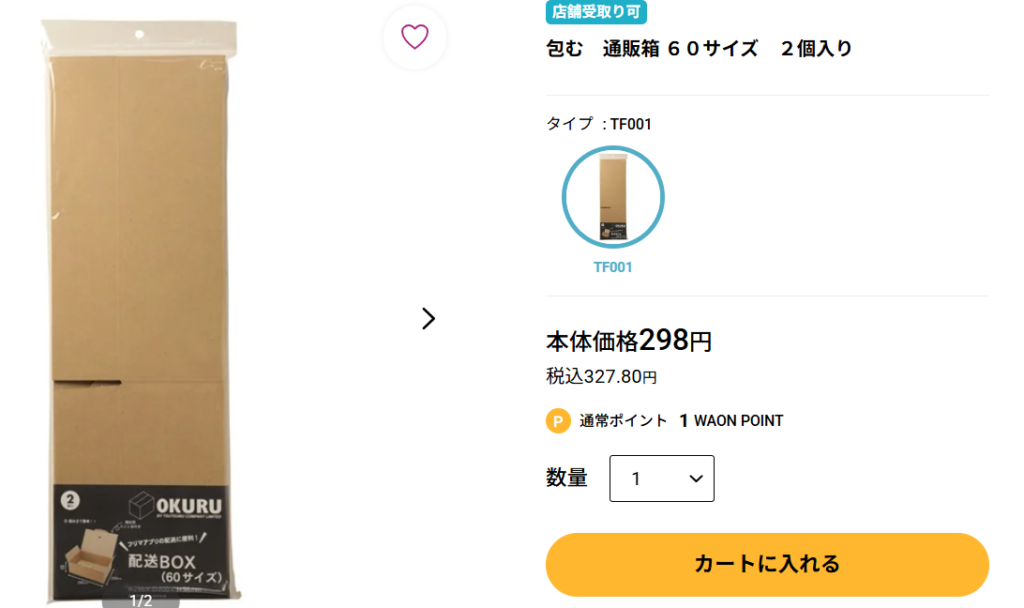Click the 1/2 image counter

pyautogui.click(x=141, y=600)
